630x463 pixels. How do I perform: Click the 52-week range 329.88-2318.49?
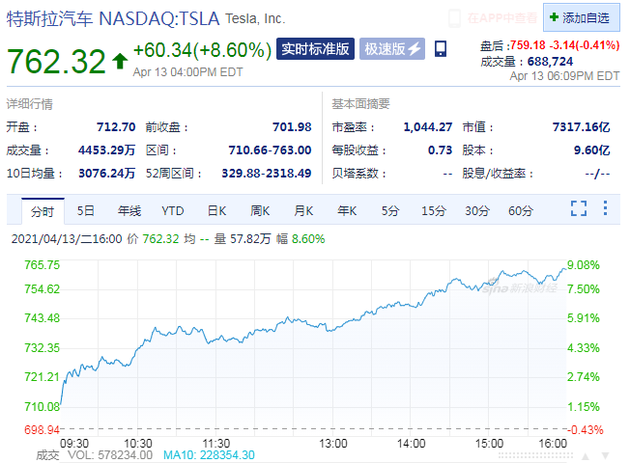pyautogui.click(x=266, y=173)
